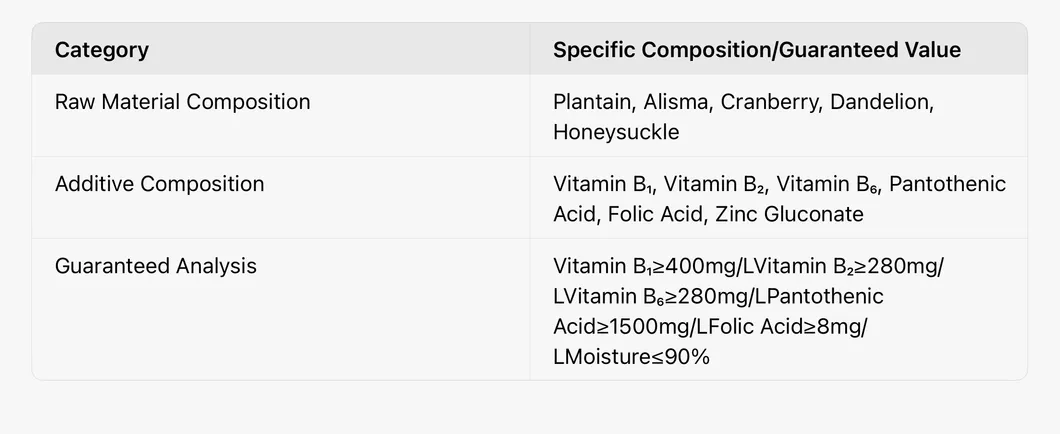Click the word "Honeysuckle"

(x=615, y=132)
